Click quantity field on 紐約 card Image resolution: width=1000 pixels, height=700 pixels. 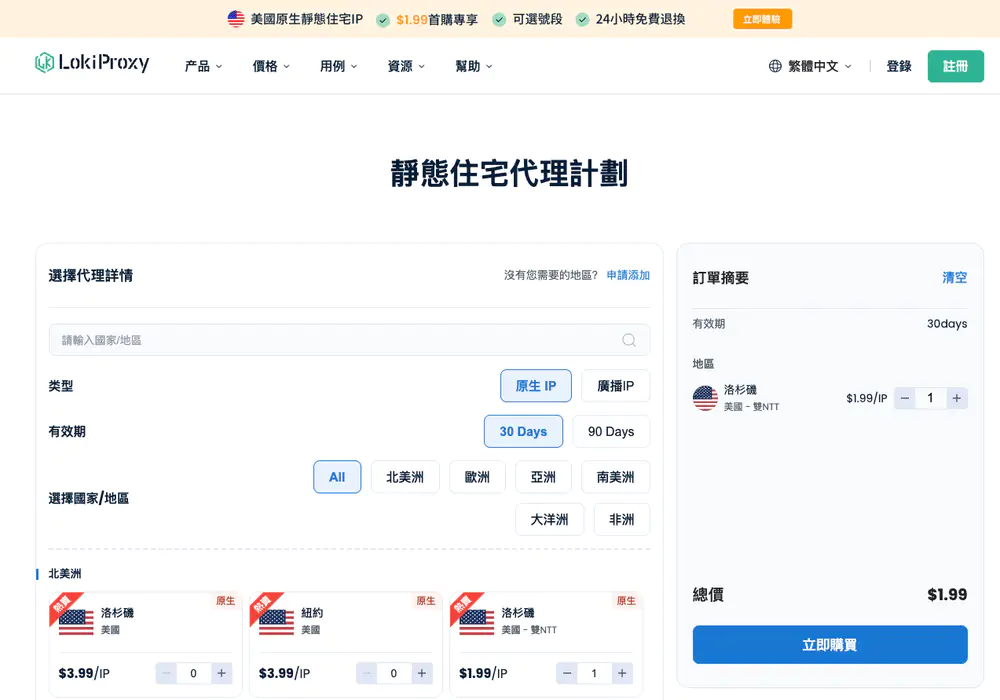(393, 673)
